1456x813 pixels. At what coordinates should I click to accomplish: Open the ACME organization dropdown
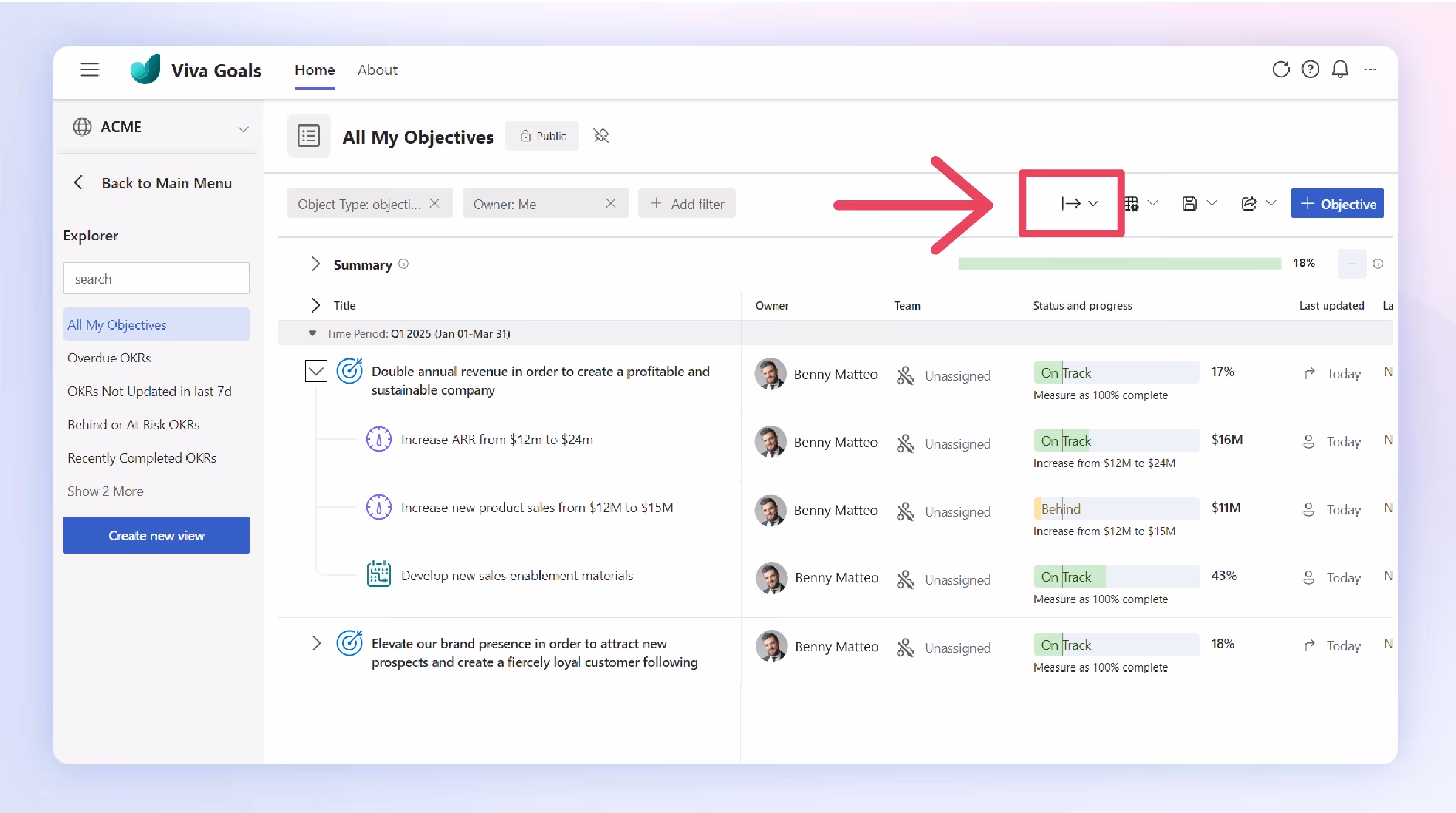(x=243, y=129)
